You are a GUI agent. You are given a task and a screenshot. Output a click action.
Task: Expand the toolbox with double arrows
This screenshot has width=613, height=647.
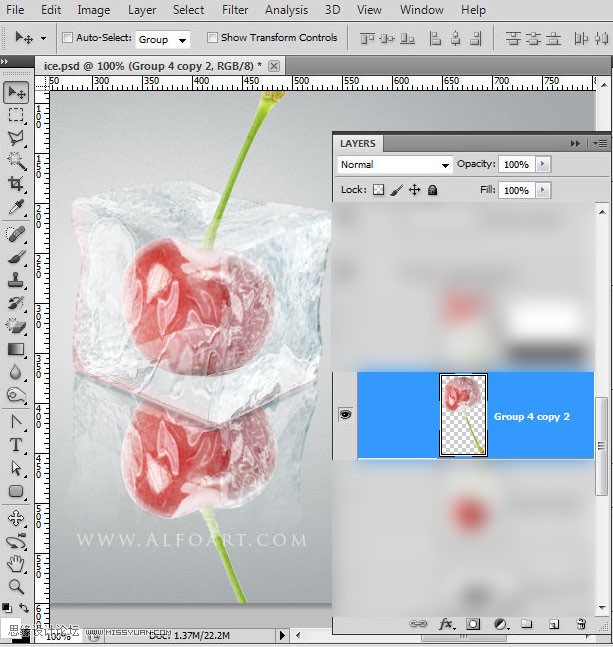(x=4, y=61)
